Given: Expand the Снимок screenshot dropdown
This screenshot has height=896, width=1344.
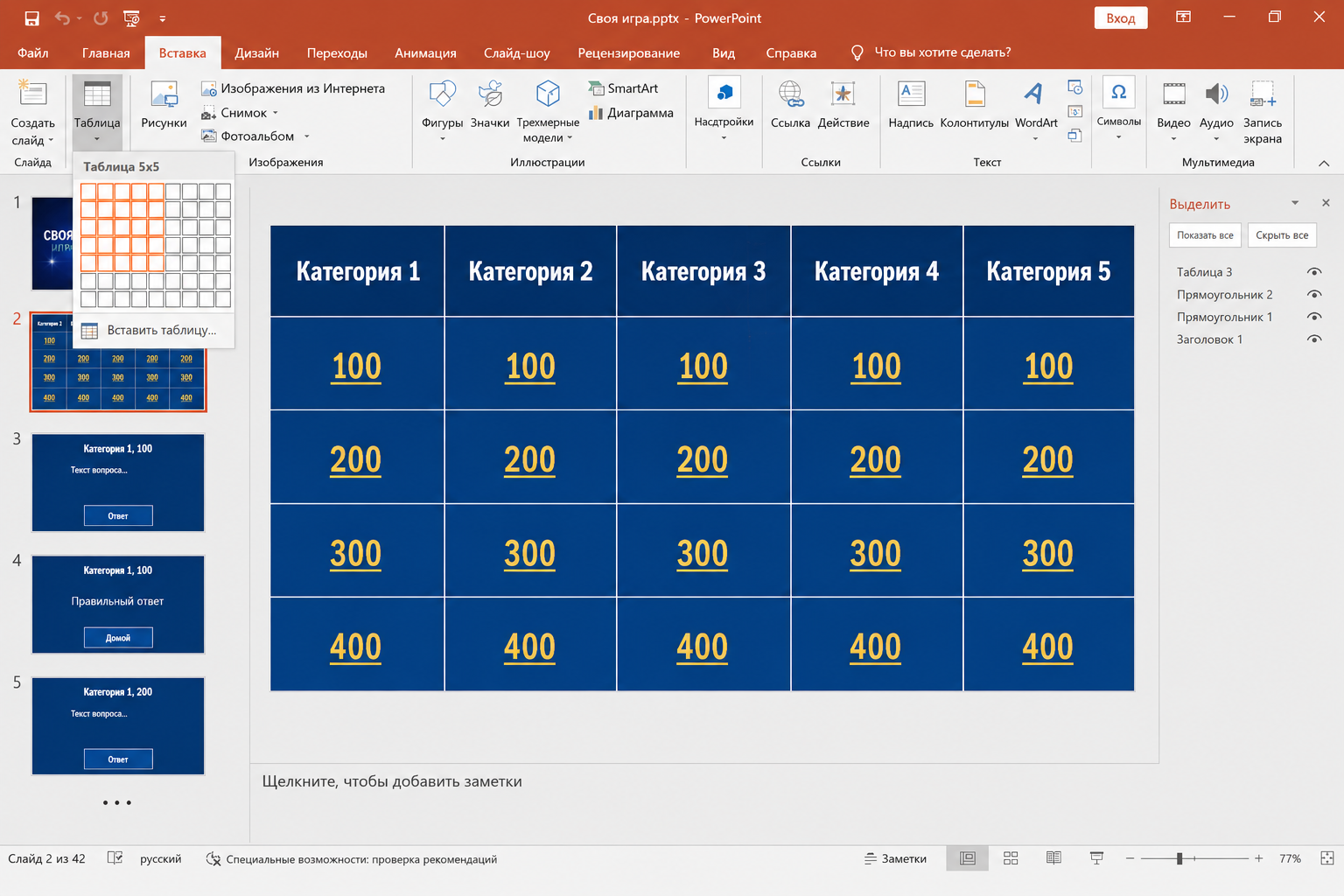Looking at the screenshot, I should click(x=275, y=113).
